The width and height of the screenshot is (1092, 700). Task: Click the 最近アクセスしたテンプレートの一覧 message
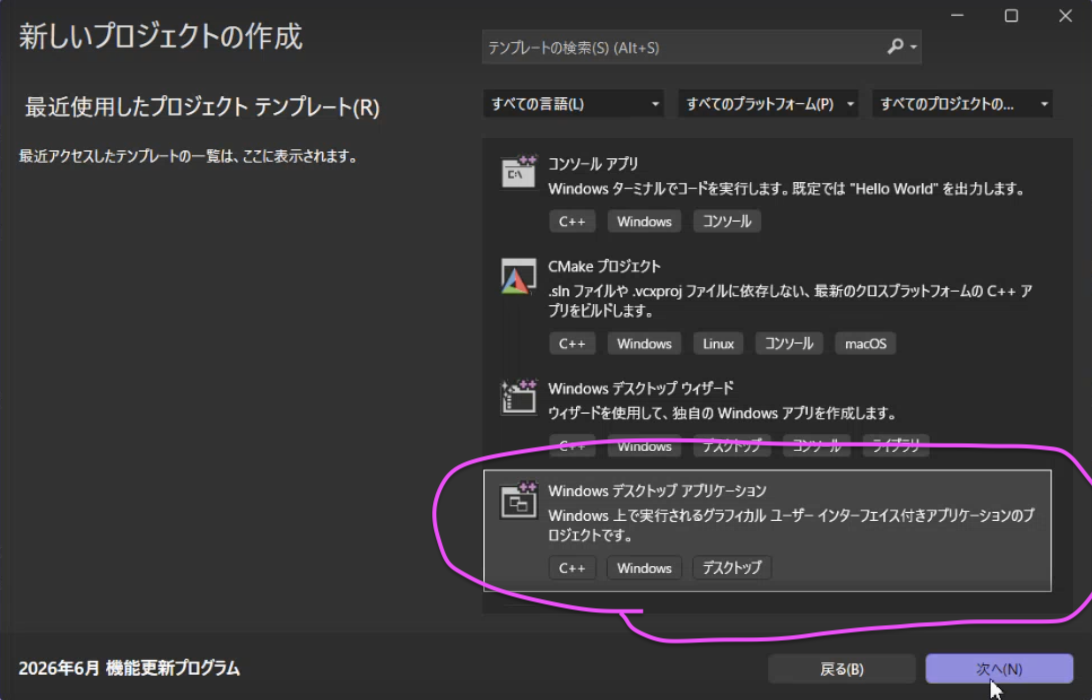pos(188,156)
